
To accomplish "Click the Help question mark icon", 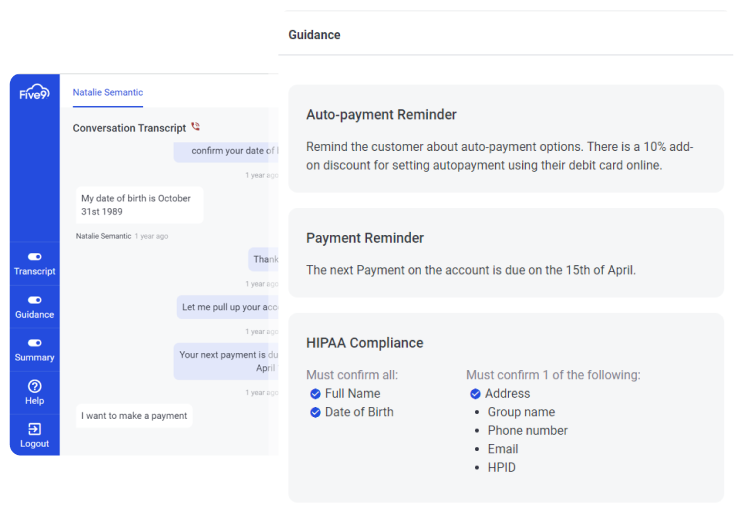I will click(x=34, y=386).
